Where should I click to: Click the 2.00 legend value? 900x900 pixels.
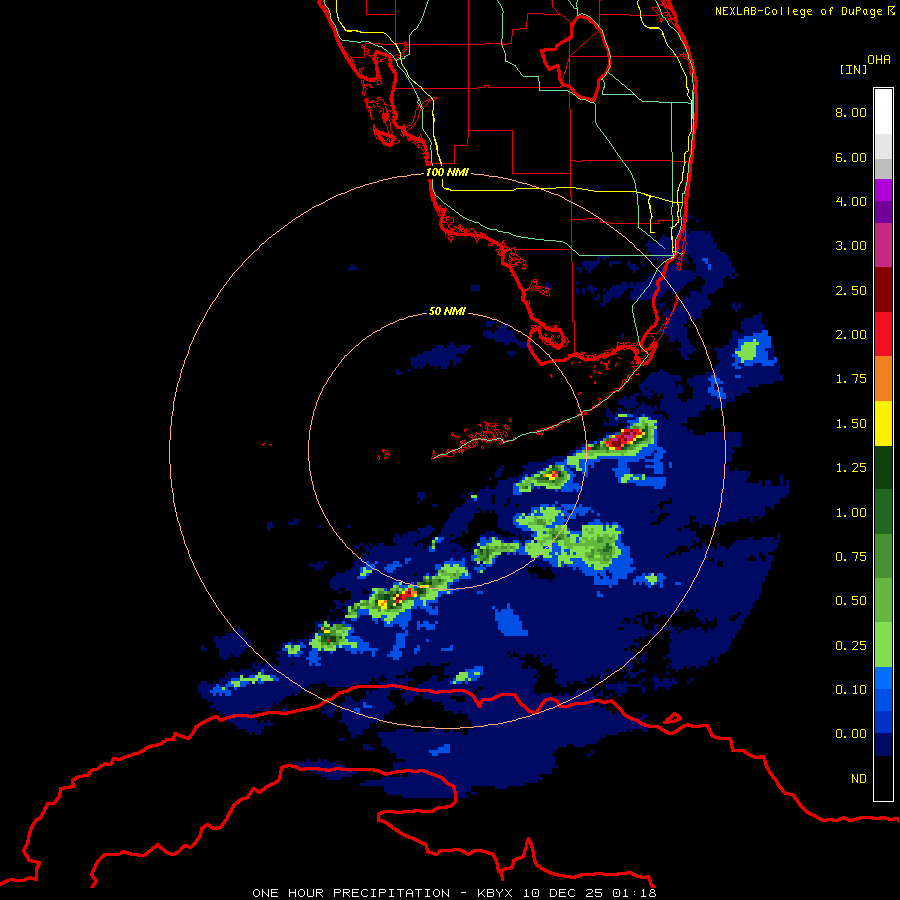coord(851,335)
